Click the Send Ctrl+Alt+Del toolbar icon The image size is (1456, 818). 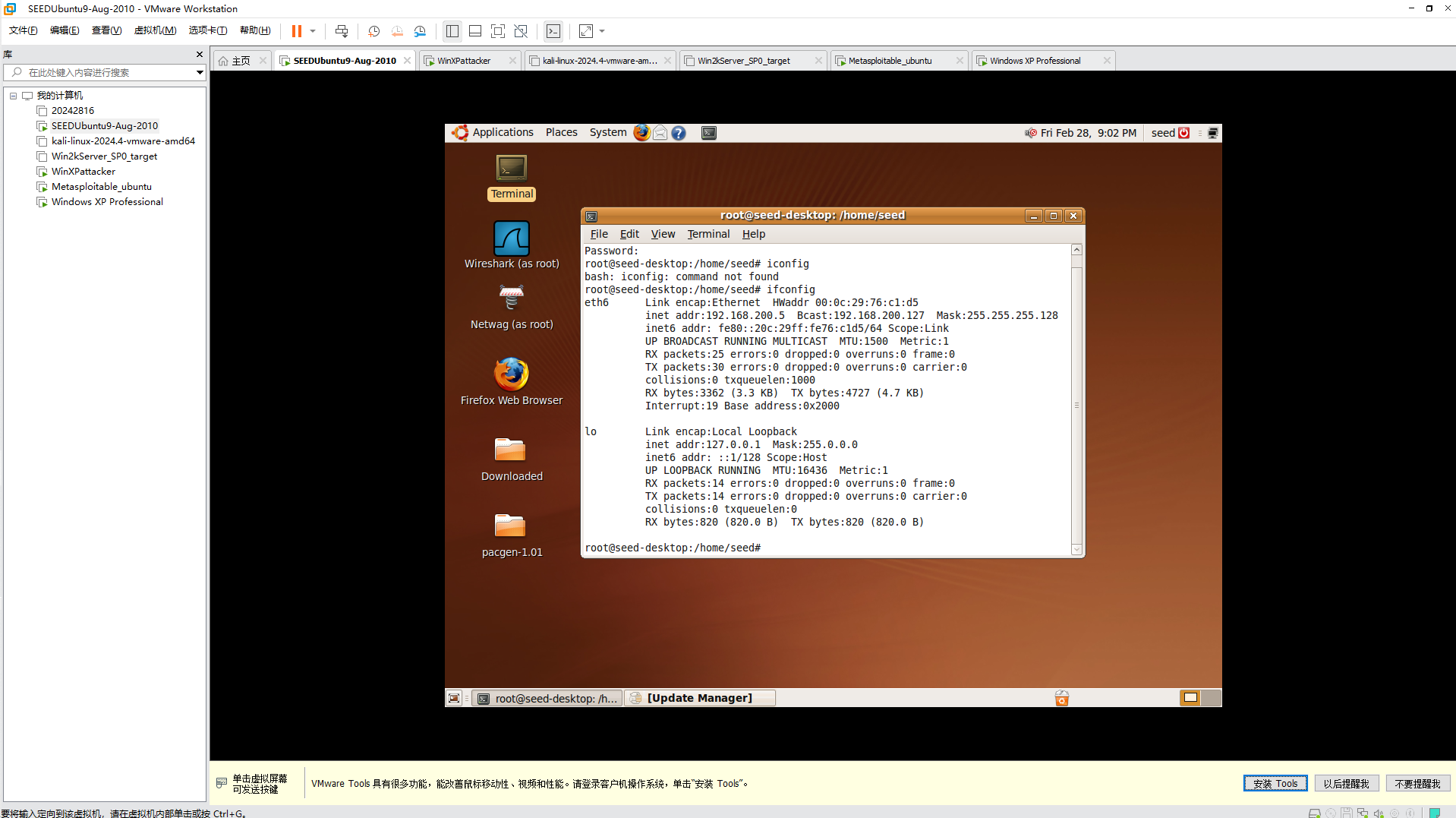[x=342, y=31]
